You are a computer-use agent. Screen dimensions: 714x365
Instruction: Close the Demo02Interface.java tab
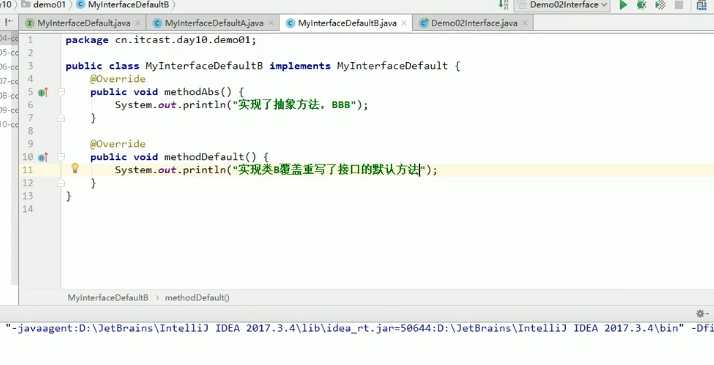[525, 23]
